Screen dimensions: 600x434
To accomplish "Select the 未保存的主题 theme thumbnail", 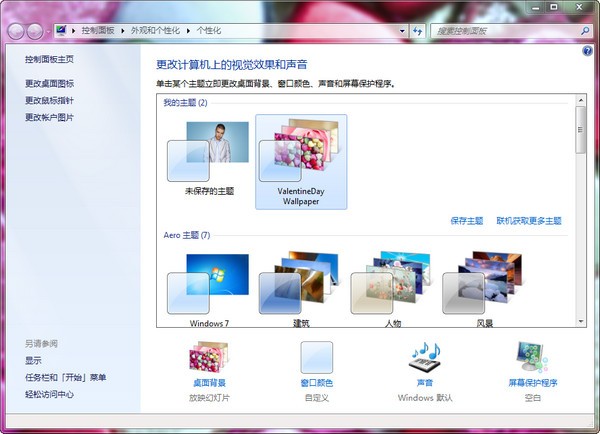I will (x=209, y=160).
